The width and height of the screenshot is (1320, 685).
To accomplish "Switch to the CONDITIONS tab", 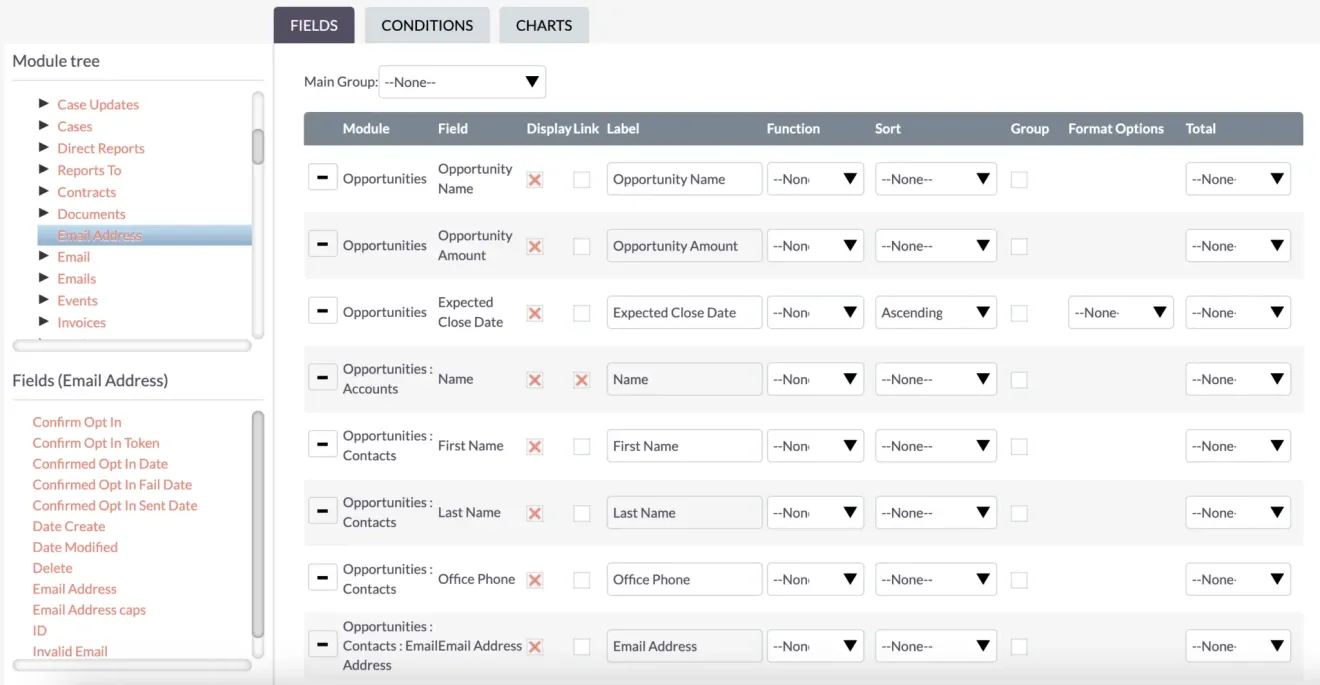I will point(427,25).
